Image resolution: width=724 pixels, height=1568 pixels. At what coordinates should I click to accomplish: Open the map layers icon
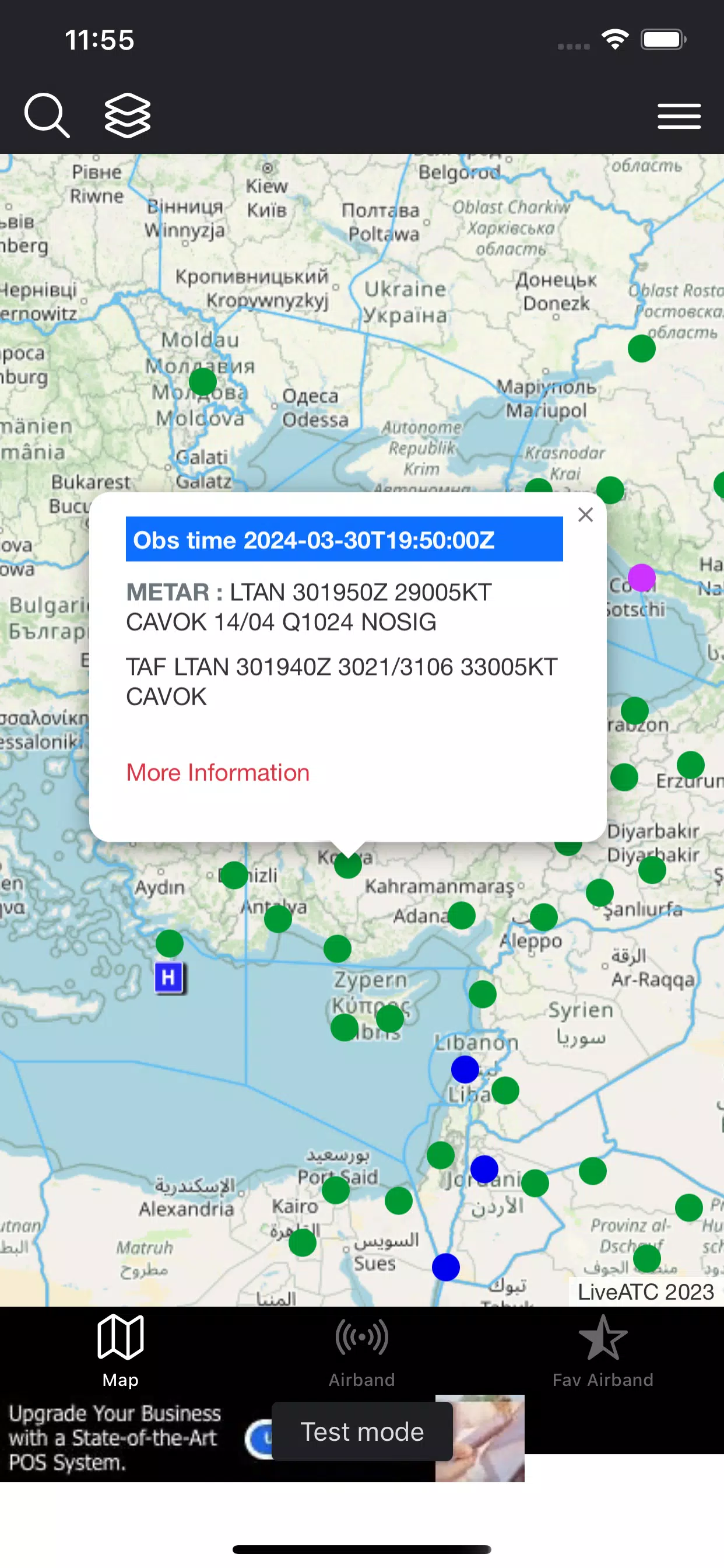click(x=127, y=115)
